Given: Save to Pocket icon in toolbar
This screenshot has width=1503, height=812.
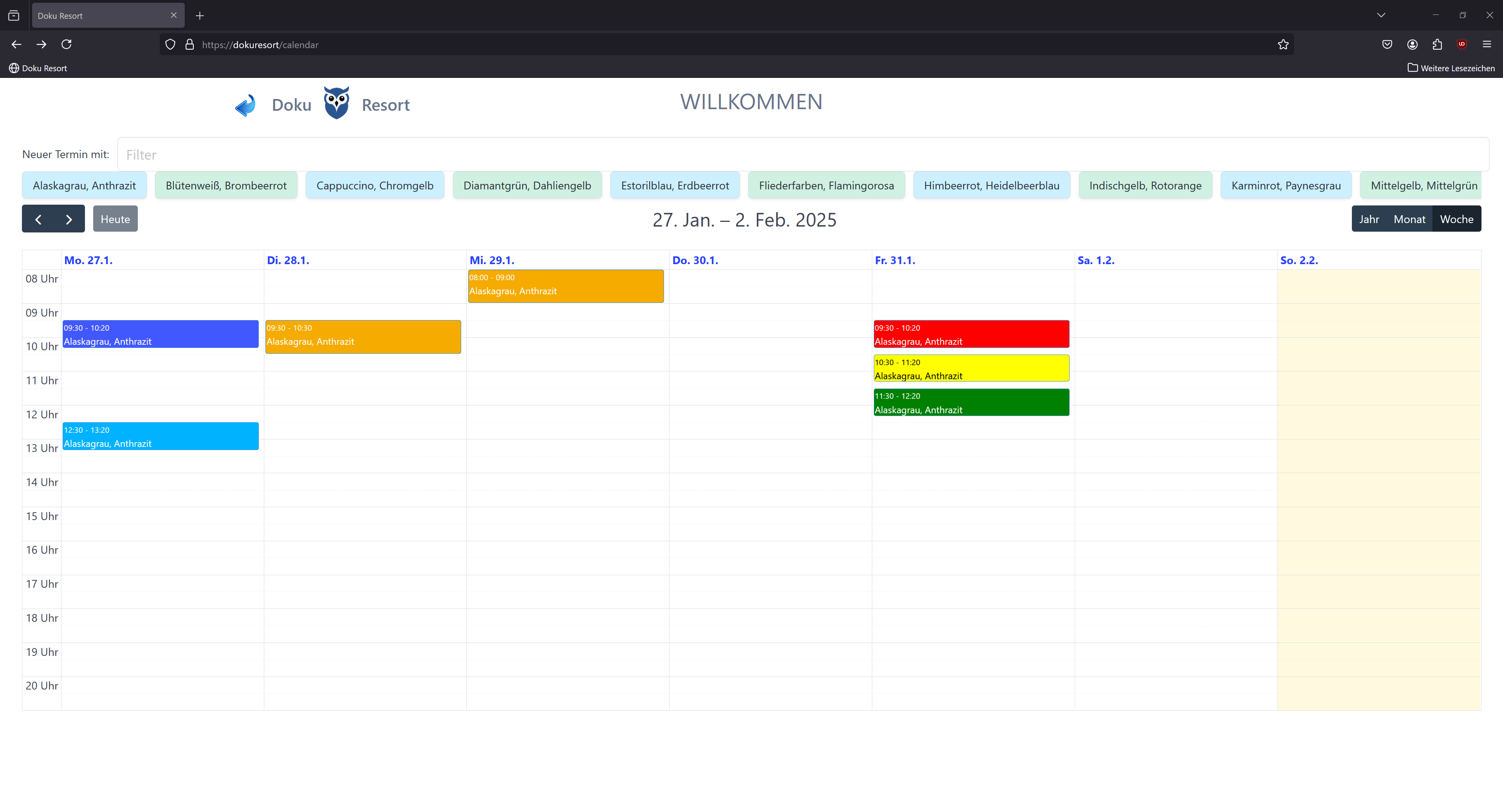Looking at the screenshot, I should click(1387, 44).
